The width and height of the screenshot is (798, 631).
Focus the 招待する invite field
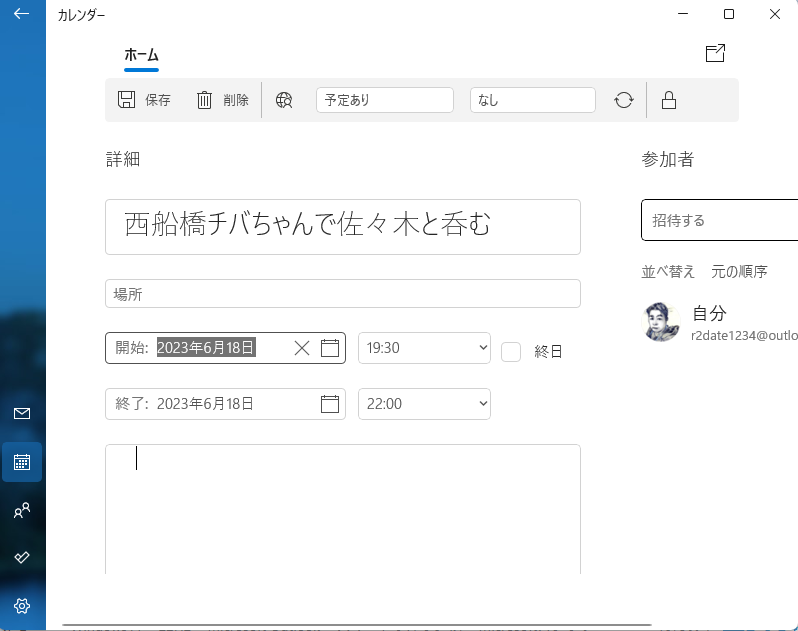pos(720,220)
